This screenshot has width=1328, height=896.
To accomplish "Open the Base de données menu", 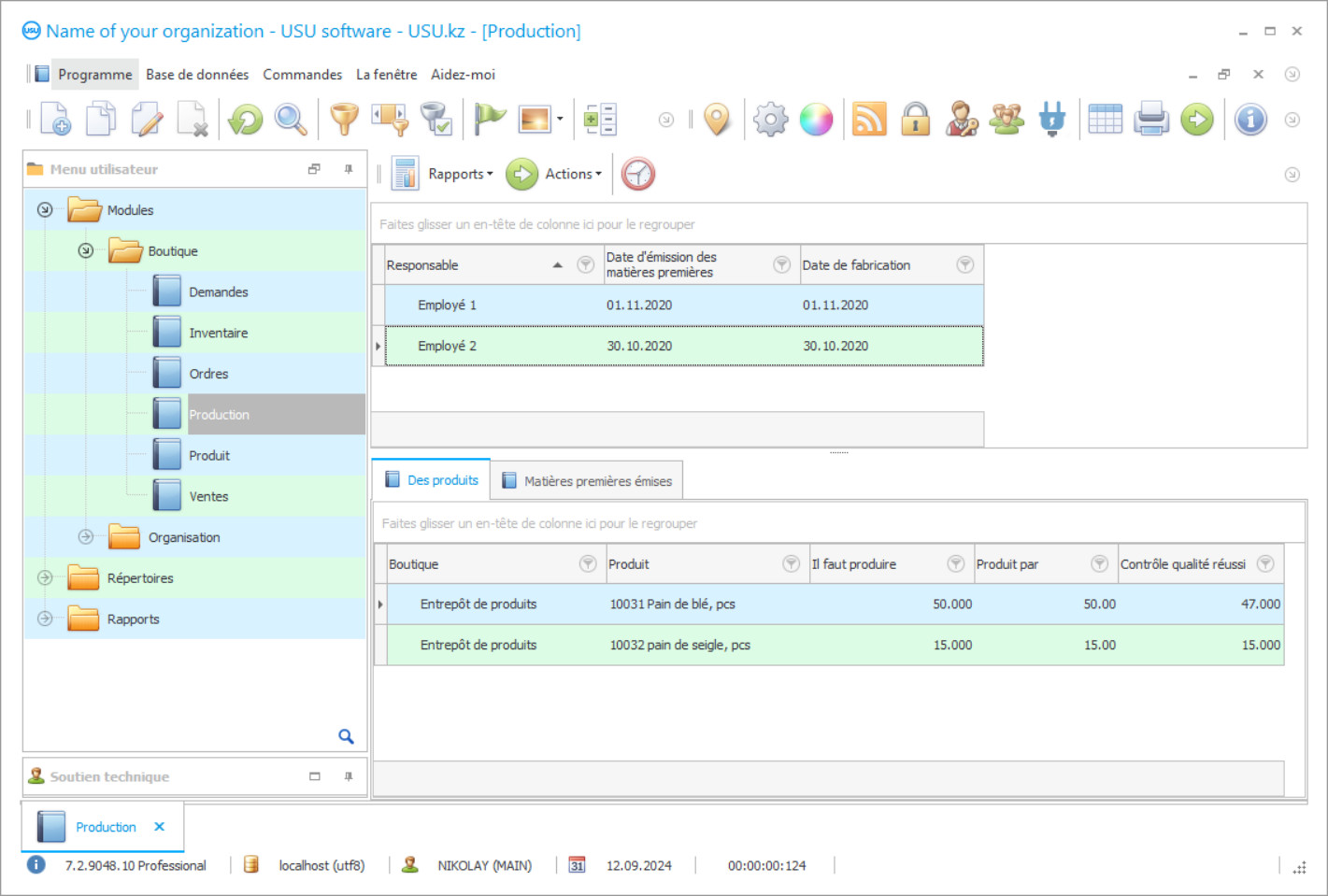I will pos(197,75).
